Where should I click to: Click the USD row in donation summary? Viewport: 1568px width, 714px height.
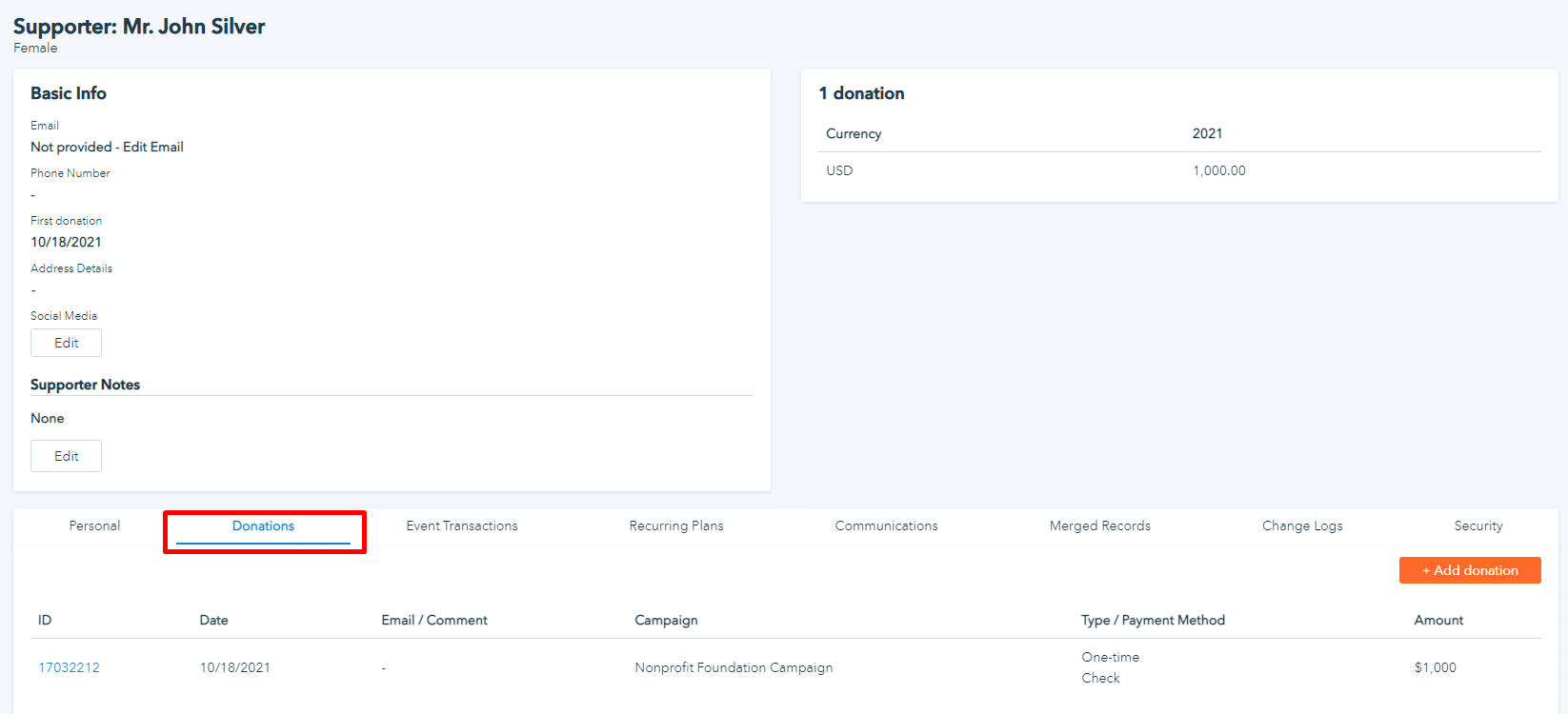839,170
